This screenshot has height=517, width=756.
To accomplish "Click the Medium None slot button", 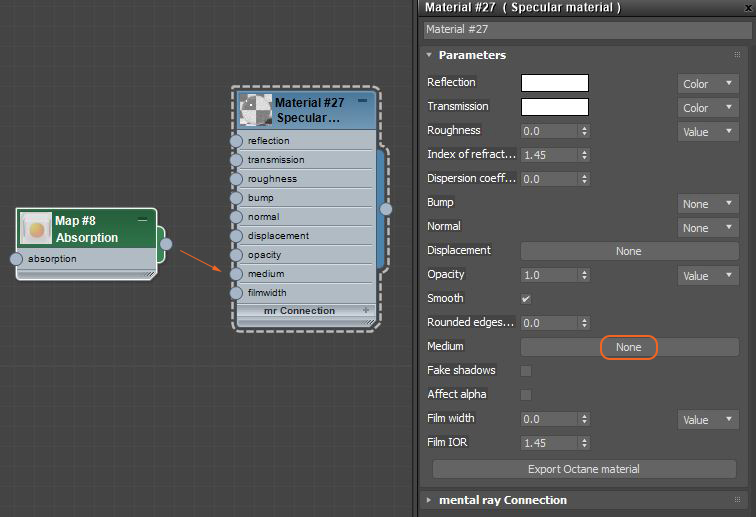I will tap(630, 347).
